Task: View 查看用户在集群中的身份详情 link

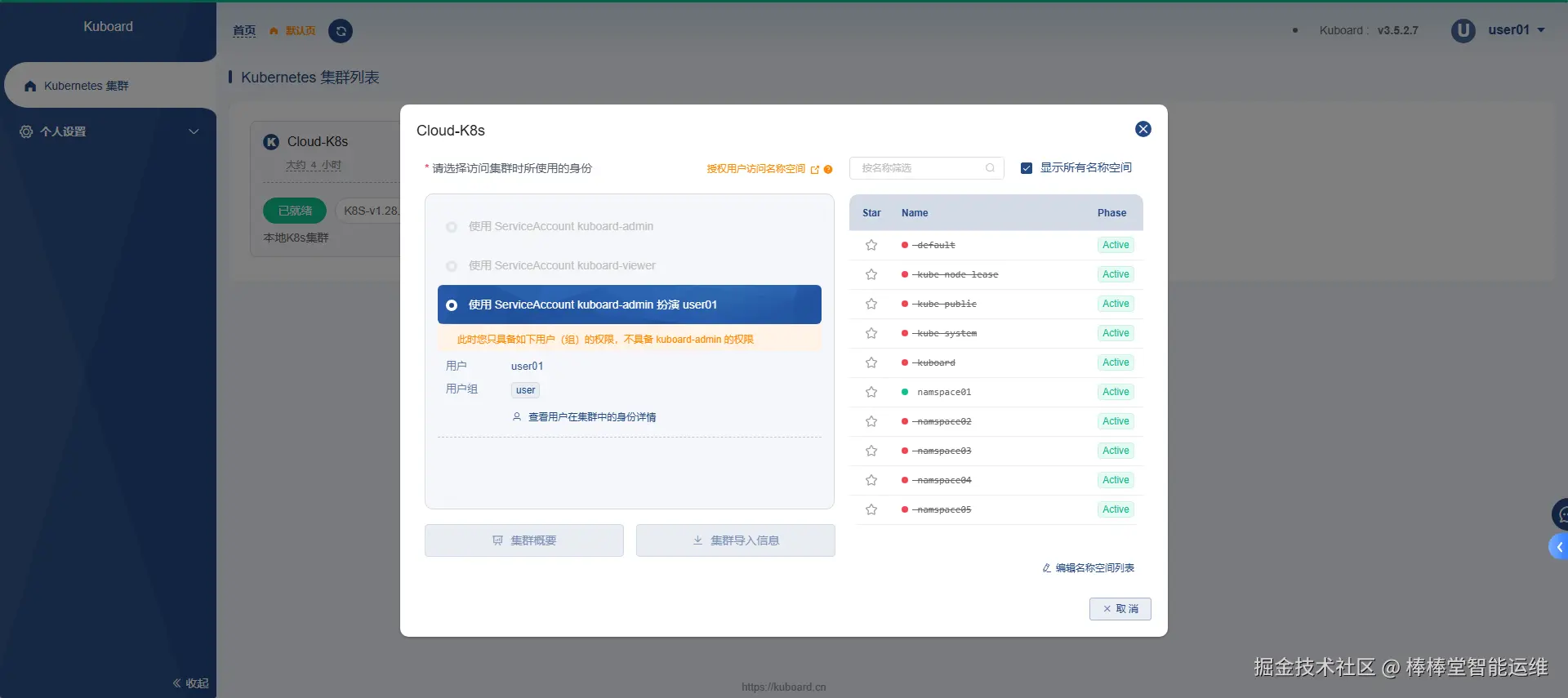Action: click(585, 417)
